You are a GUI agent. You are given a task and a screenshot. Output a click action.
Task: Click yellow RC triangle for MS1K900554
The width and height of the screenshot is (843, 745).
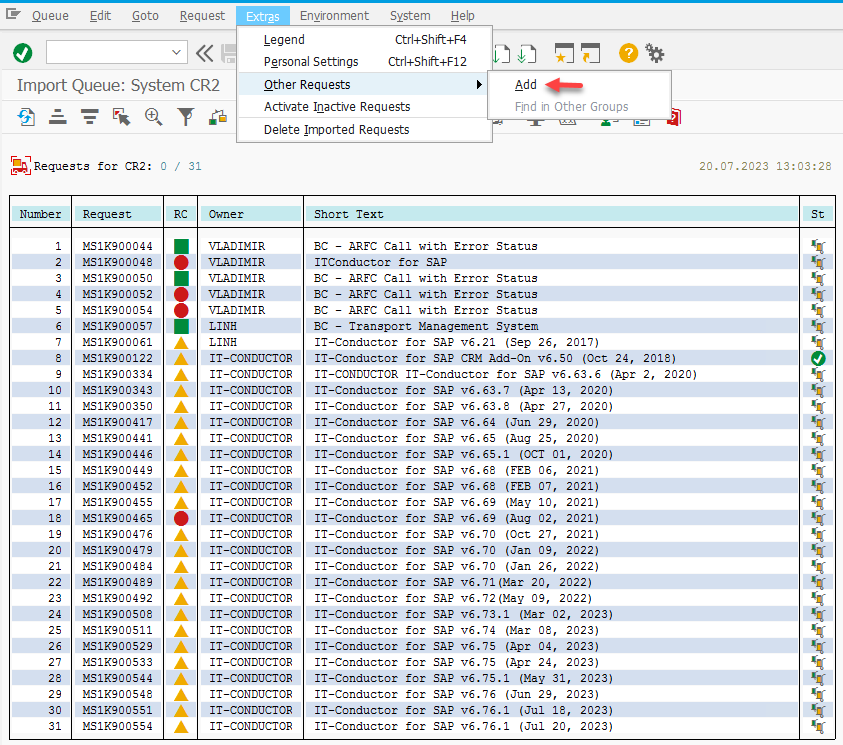click(x=181, y=727)
